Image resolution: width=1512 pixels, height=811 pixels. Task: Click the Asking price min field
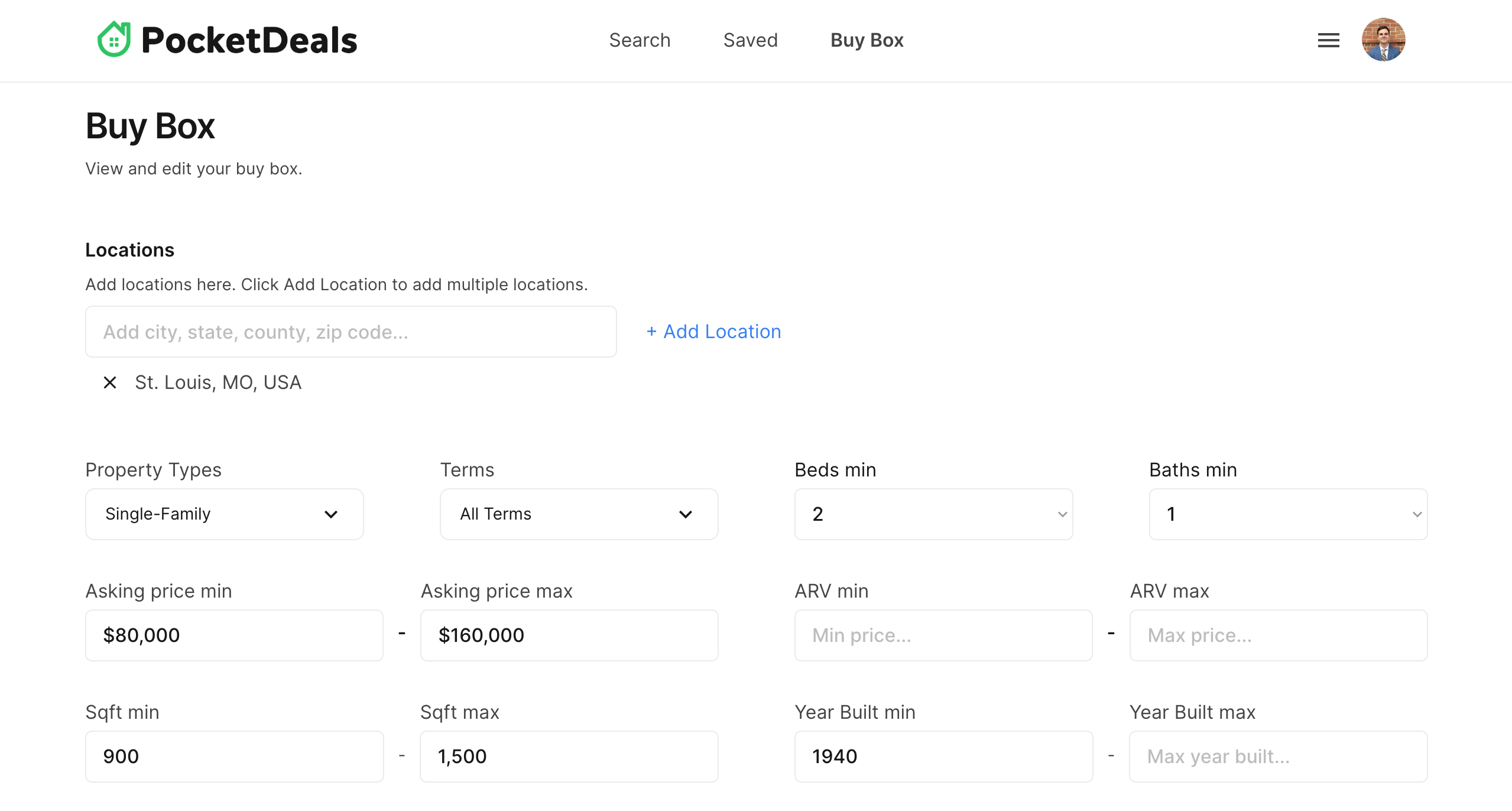coord(234,635)
